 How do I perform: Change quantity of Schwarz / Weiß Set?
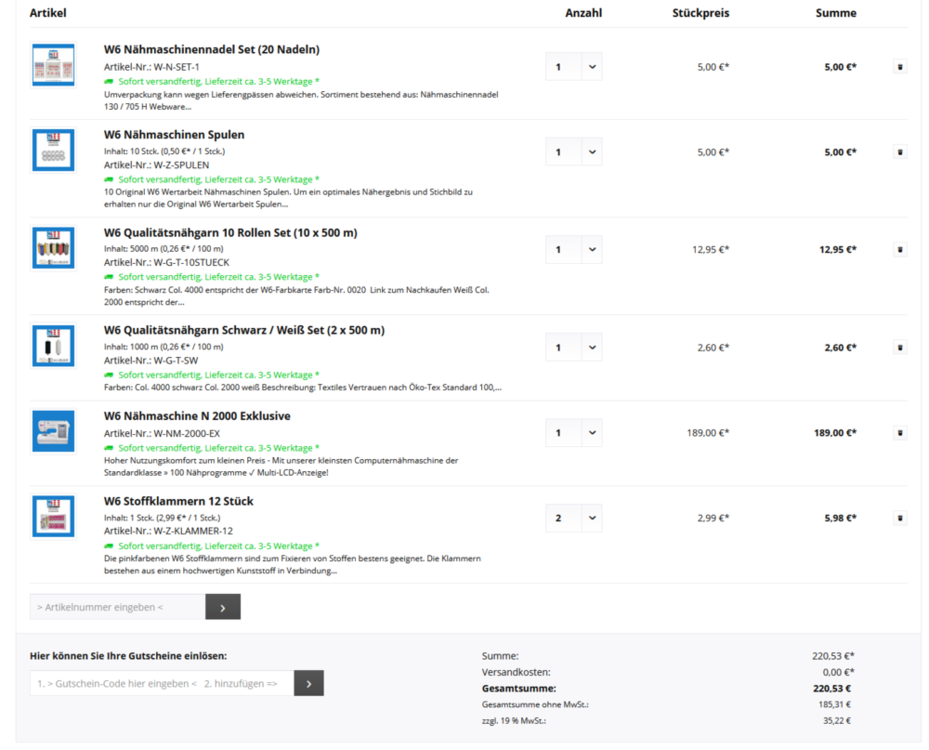(x=574, y=348)
